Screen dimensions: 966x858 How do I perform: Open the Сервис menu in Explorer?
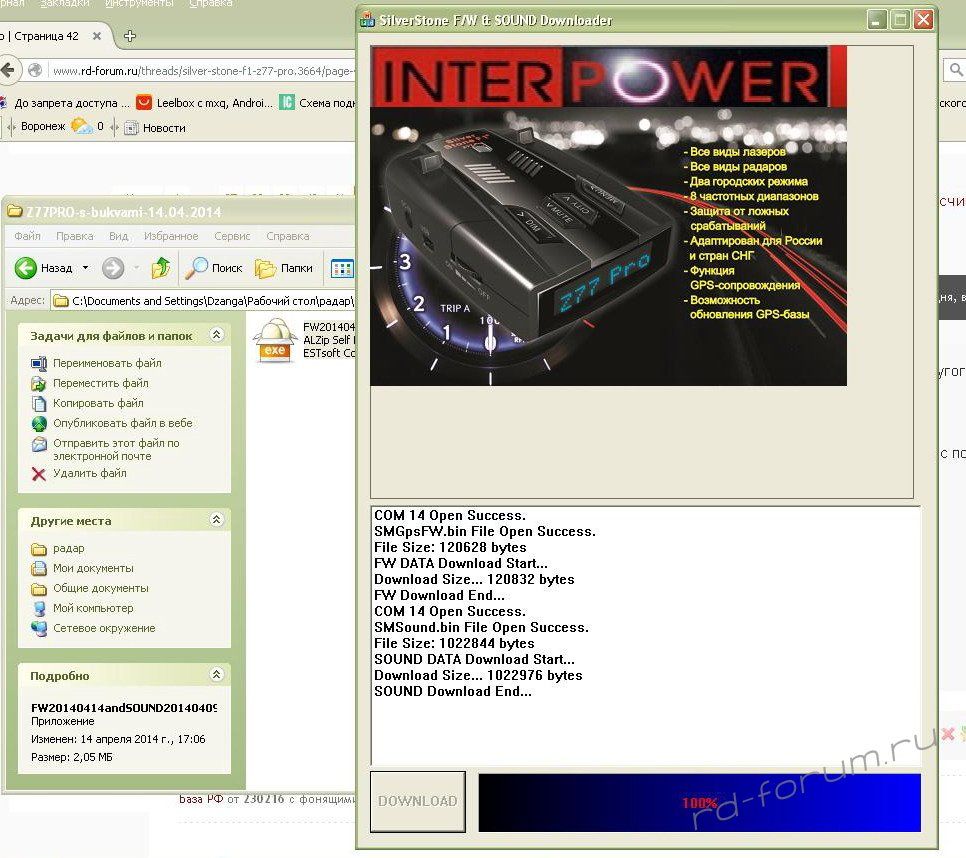(232, 236)
